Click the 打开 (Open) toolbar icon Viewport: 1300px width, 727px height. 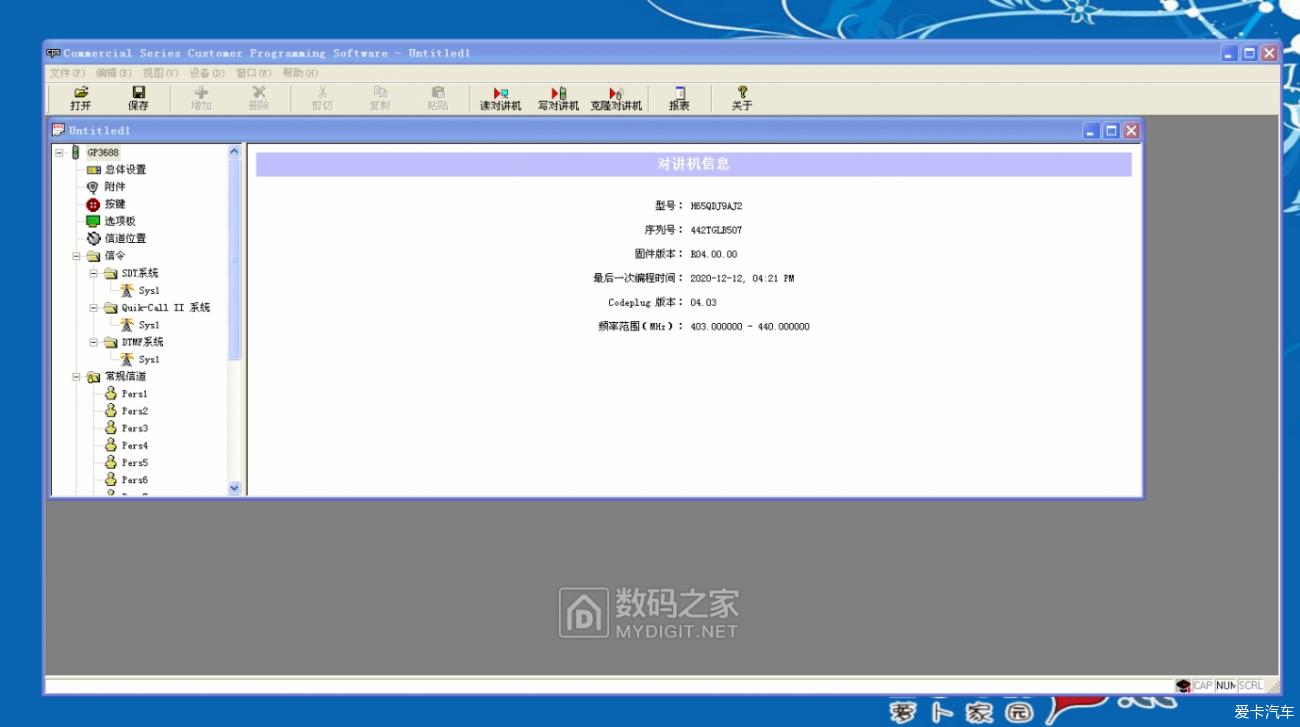pyautogui.click(x=79, y=97)
